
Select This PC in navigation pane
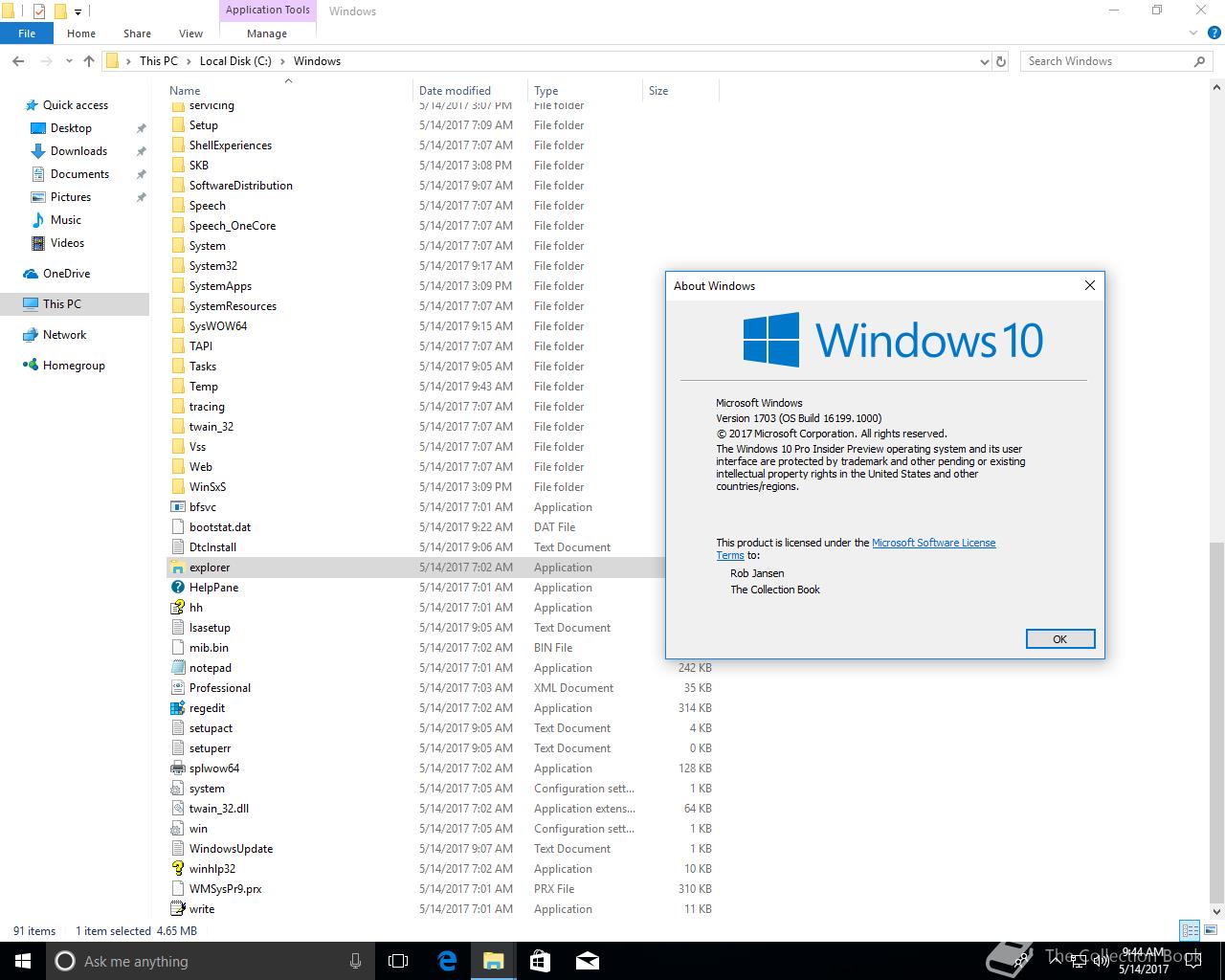[x=75, y=304]
